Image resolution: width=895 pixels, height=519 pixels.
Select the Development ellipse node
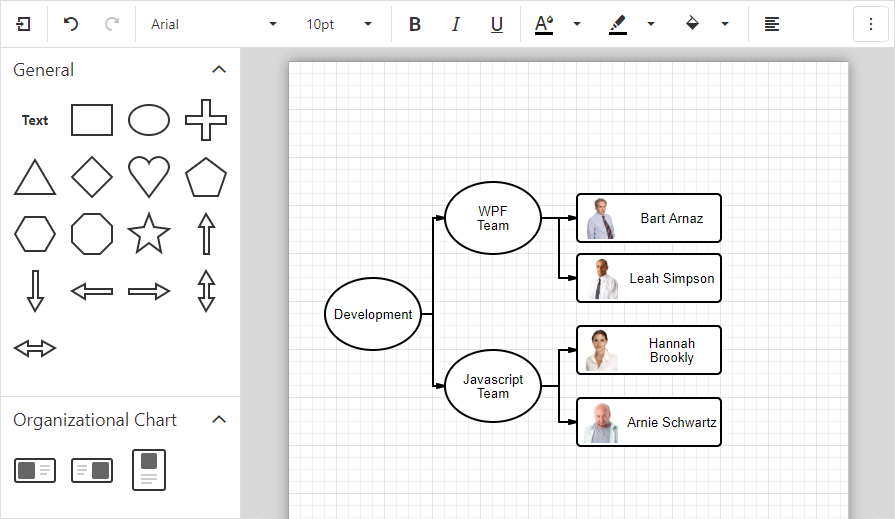tap(373, 314)
